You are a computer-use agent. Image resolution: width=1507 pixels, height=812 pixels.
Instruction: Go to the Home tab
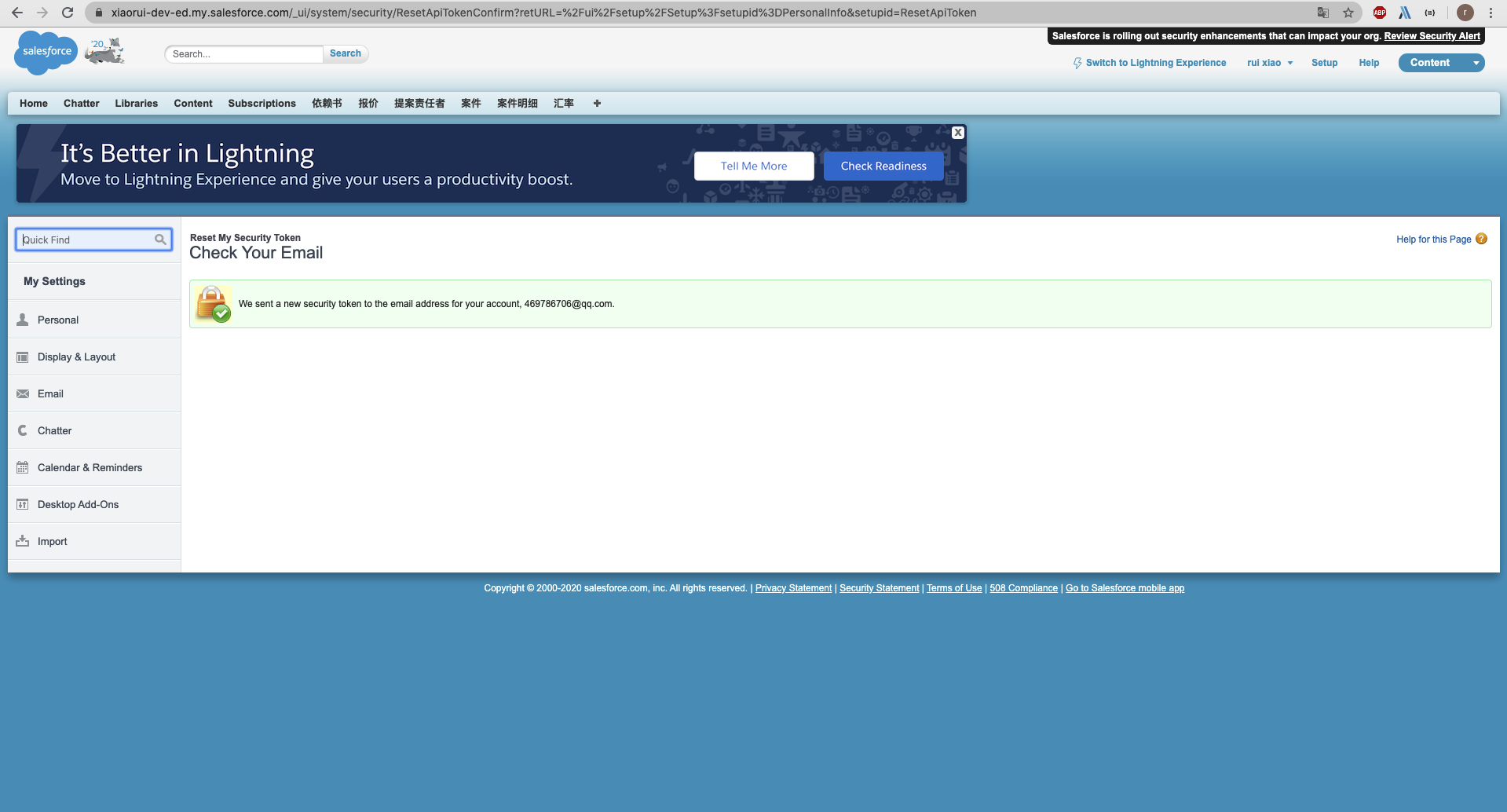tap(34, 103)
